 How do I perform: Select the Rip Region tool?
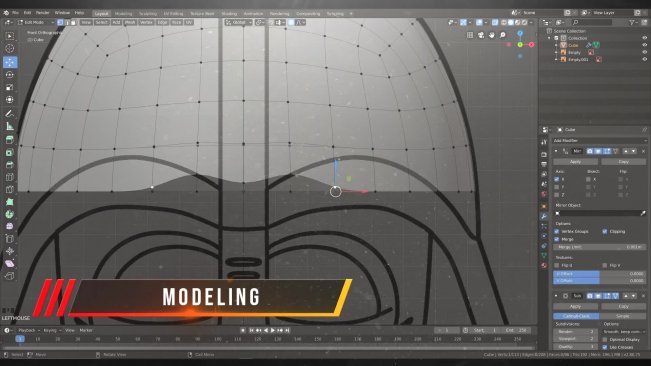[x=10, y=276]
